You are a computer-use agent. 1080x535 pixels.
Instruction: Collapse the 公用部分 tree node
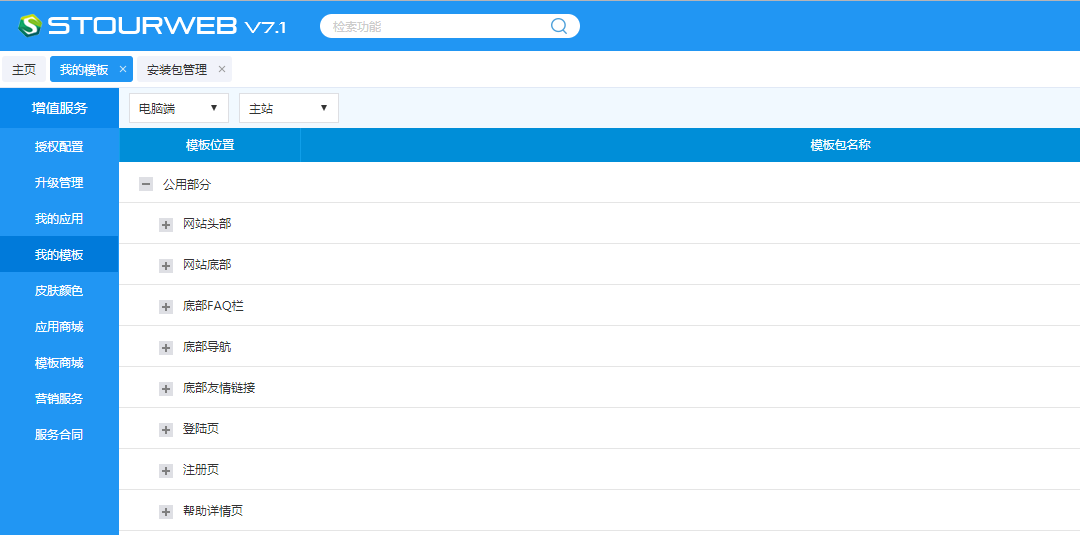point(146,184)
